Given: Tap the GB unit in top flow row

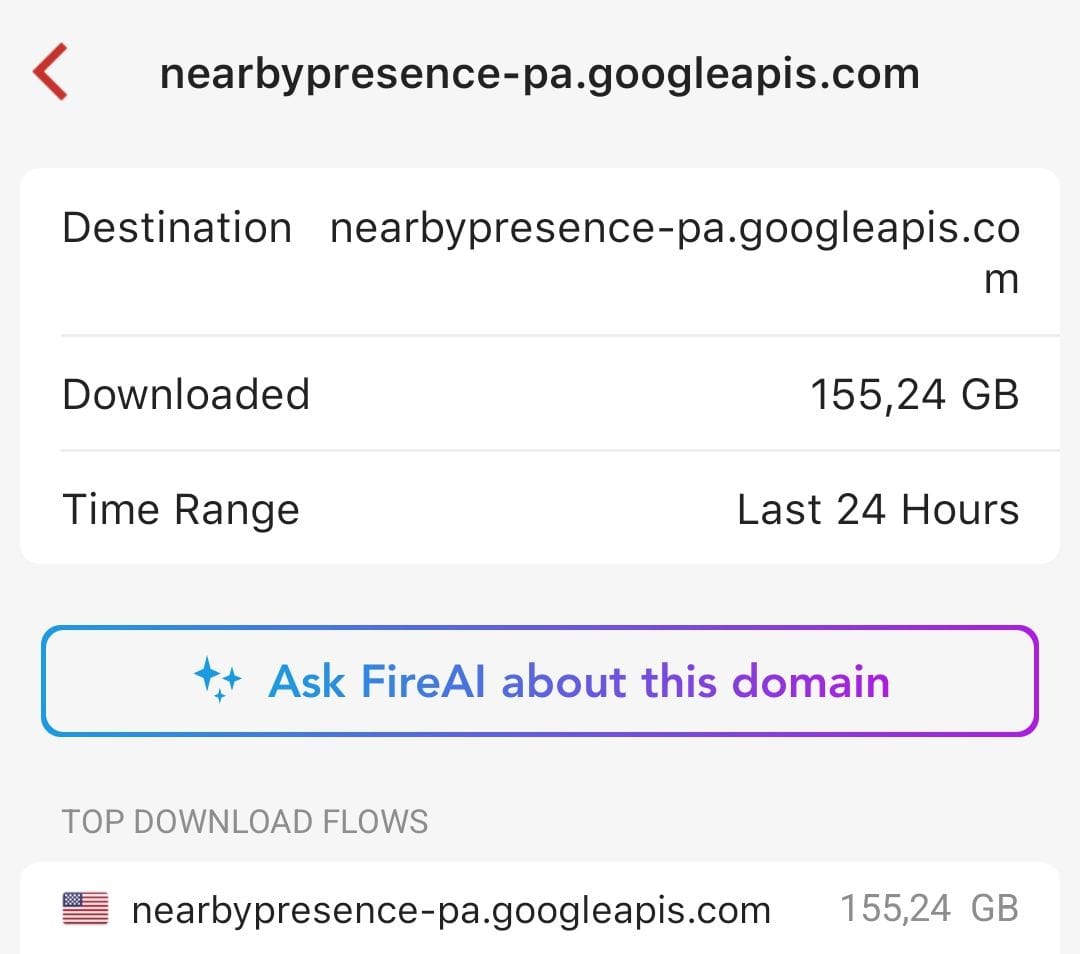Looking at the screenshot, I should click(x=994, y=909).
